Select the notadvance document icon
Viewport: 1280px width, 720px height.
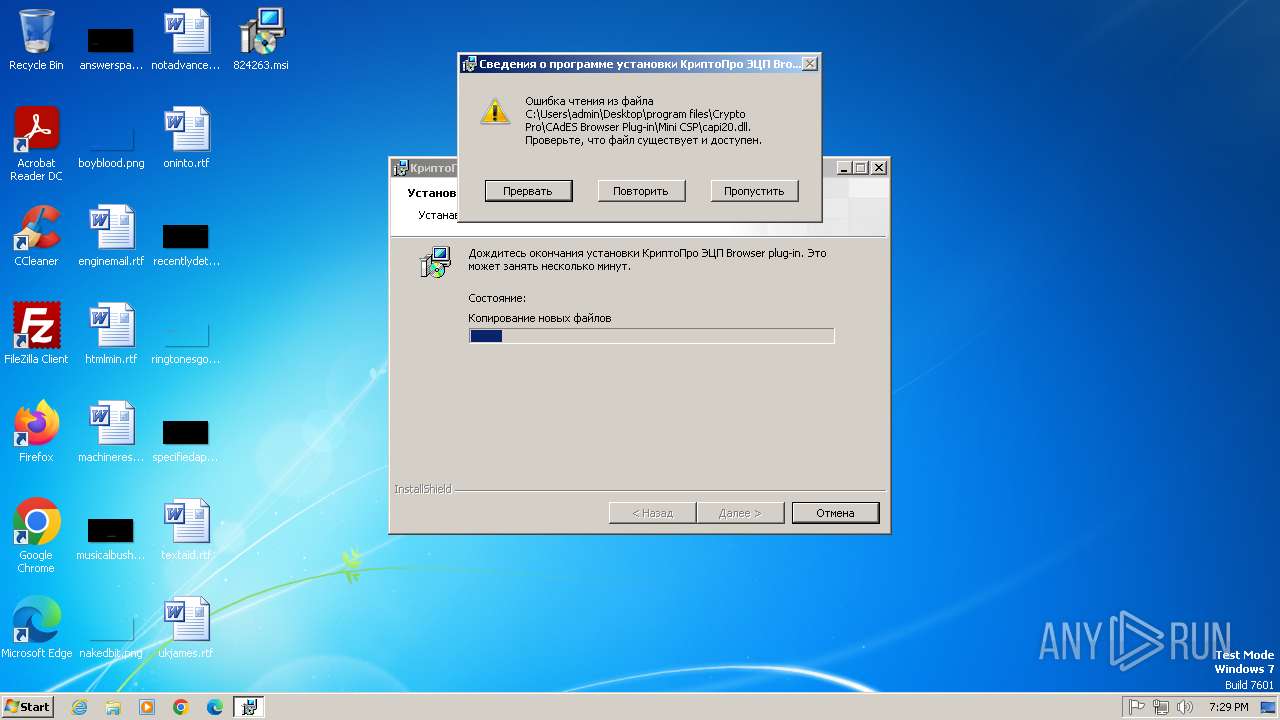(186, 40)
